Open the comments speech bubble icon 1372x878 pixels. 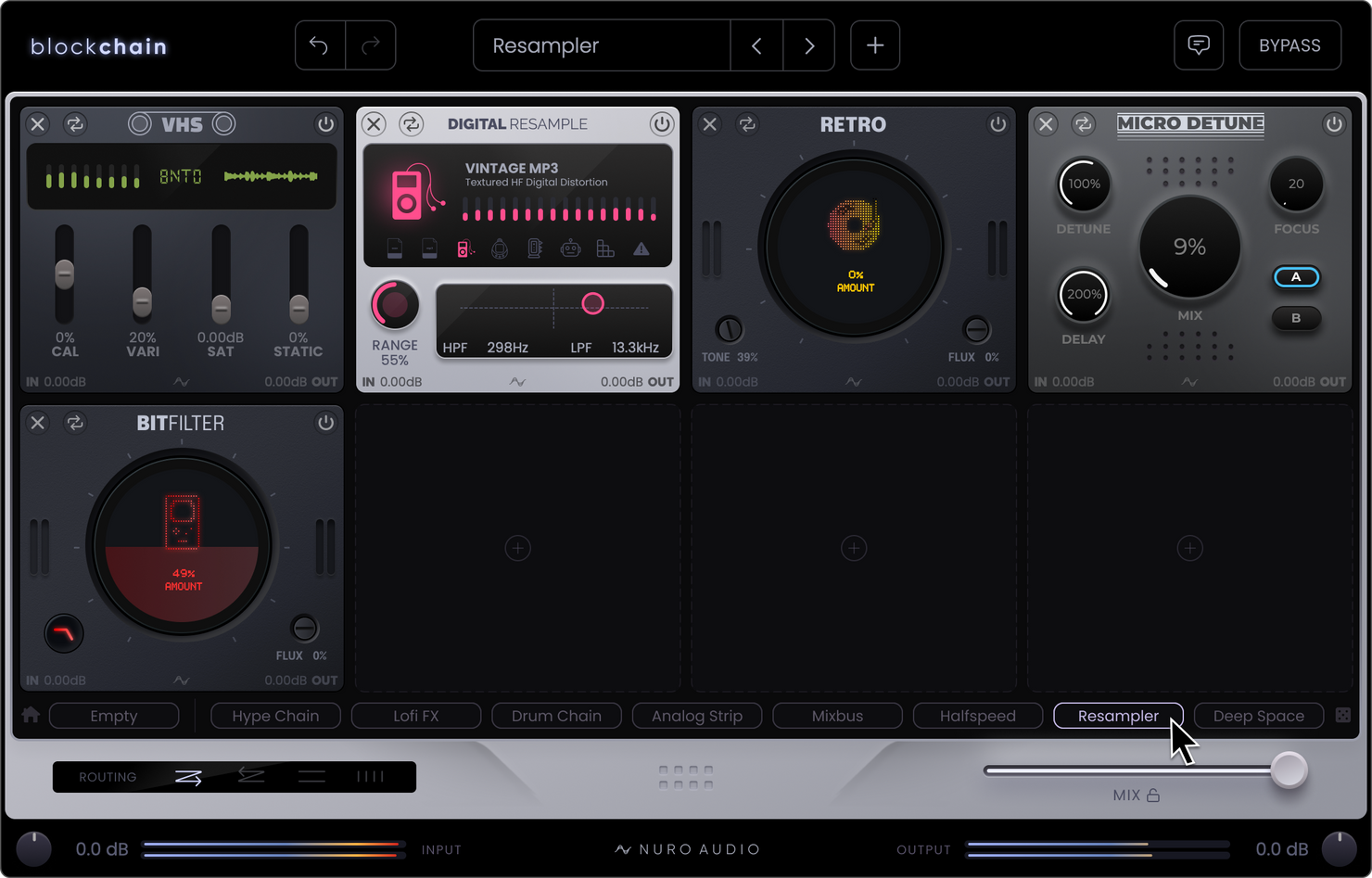coord(1199,45)
